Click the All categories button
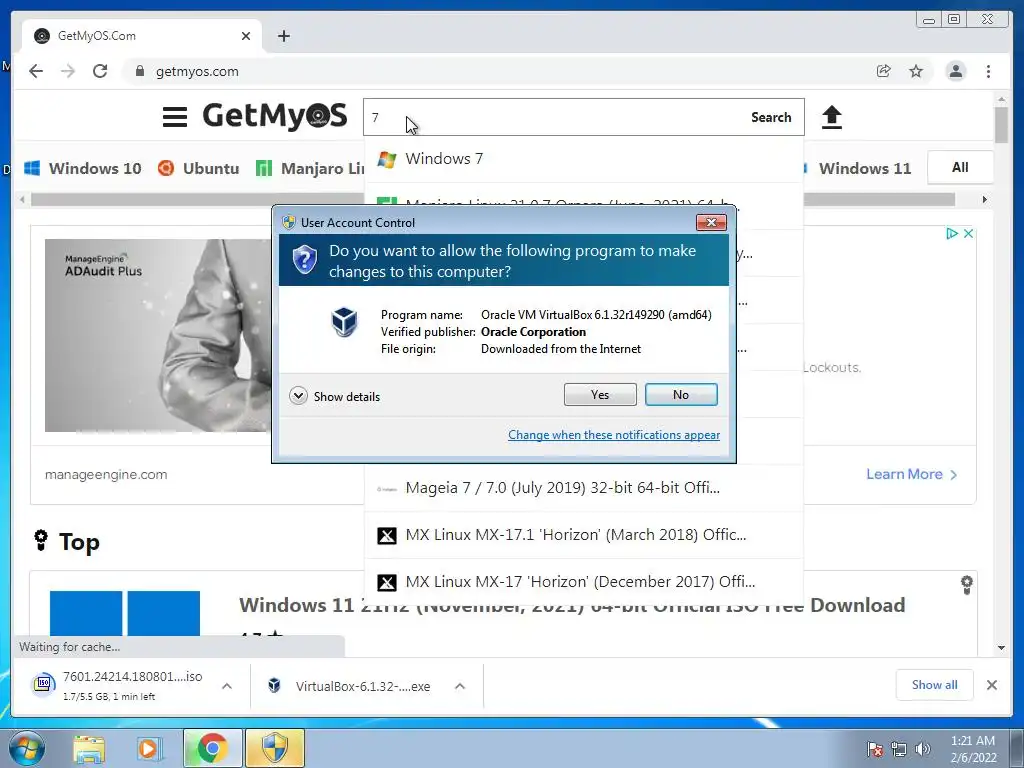Image resolution: width=1024 pixels, height=768 pixels. point(960,167)
